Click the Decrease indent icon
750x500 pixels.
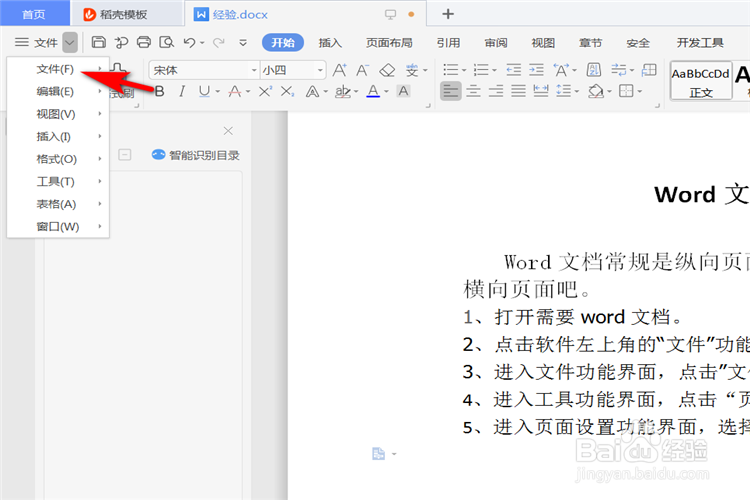pyautogui.click(x=514, y=70)
